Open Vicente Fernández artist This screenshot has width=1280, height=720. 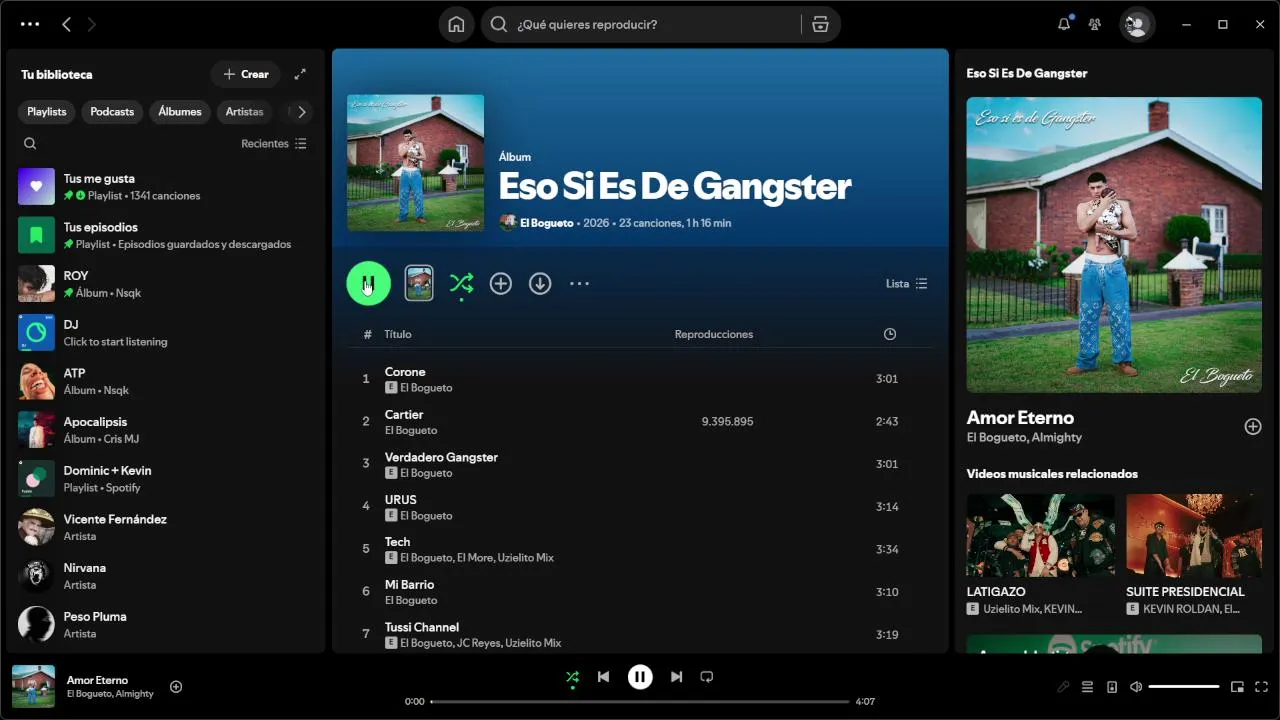166,527
